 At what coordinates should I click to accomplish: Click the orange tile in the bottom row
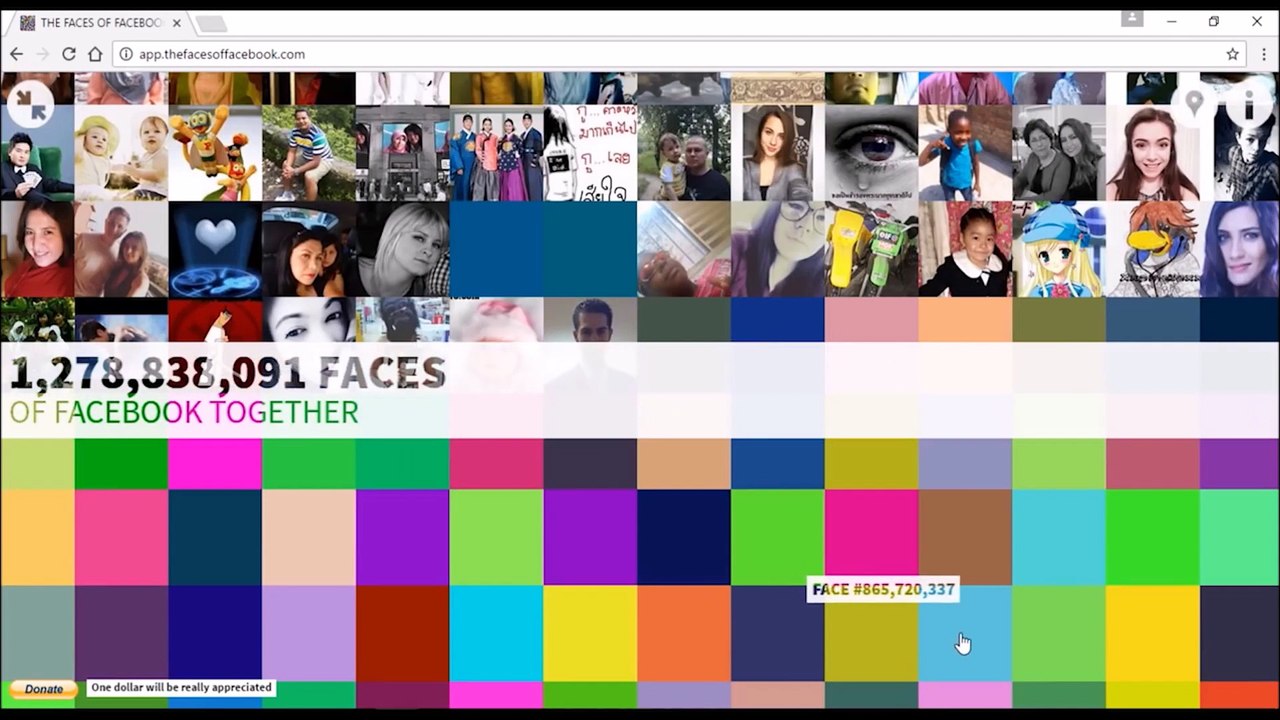684,633
